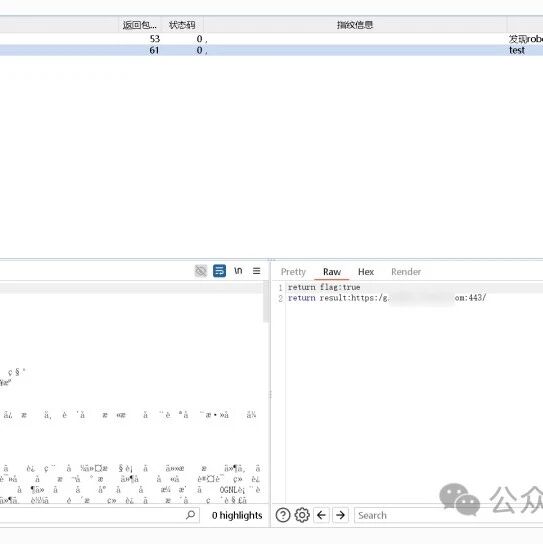The width and height of the screenshot is (543, 544).
Task: Click the 0 highlights label
Action: (x=237, y=515)
